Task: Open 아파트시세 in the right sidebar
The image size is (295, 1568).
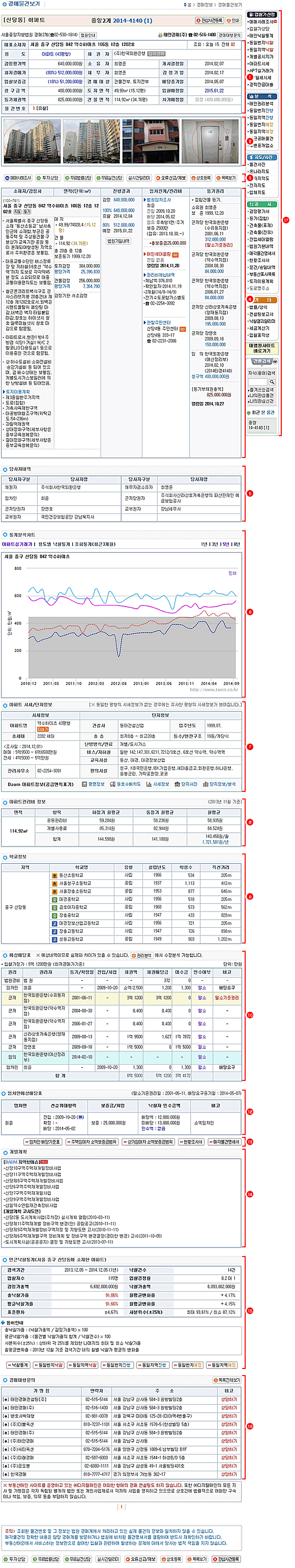Action: pyautogui.click(x=259, y=64)
